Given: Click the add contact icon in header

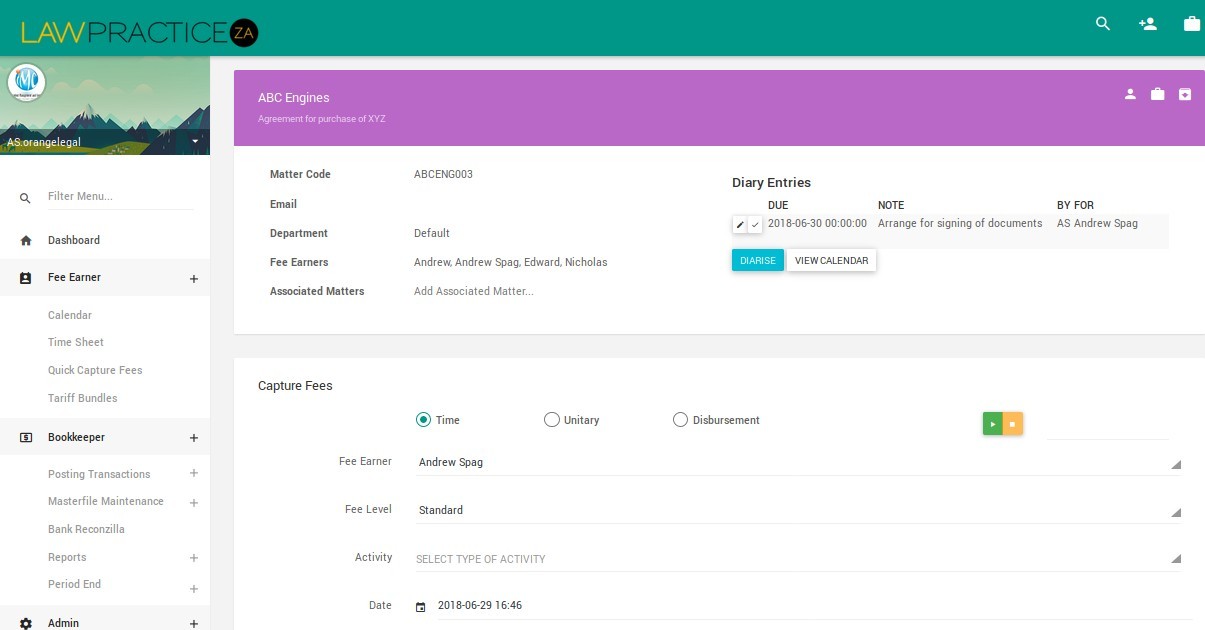Looking at the screenshot, I should [1146, 23].
